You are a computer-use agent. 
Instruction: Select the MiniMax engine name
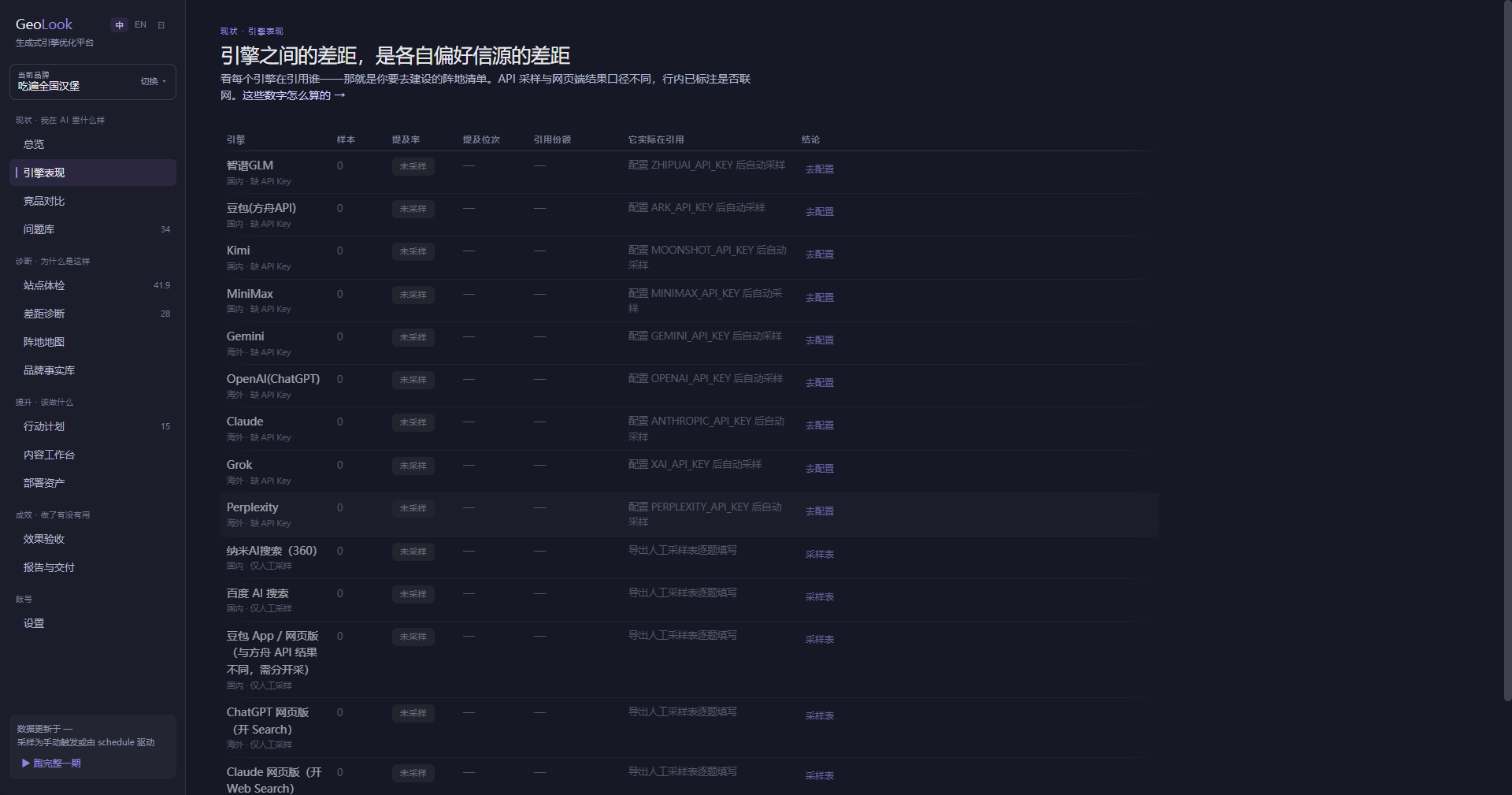250,294
